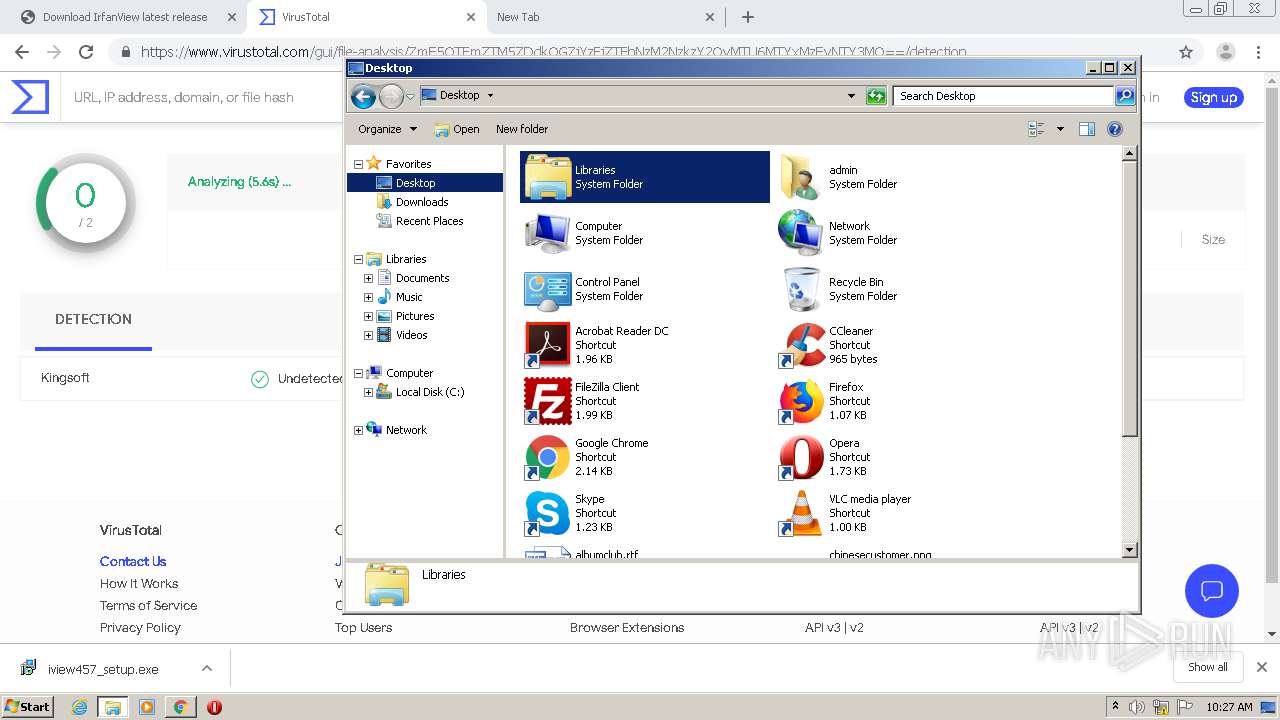Open the DETECTION tab on VirusTotal

click(x=93, y=319)
